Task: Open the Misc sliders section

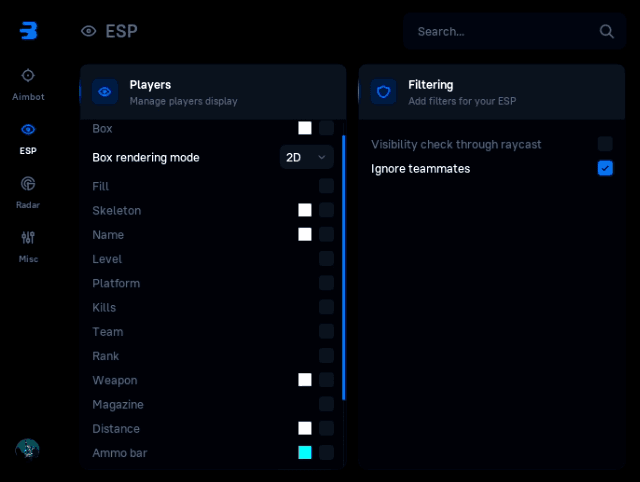Action: [x=28, y=238]
